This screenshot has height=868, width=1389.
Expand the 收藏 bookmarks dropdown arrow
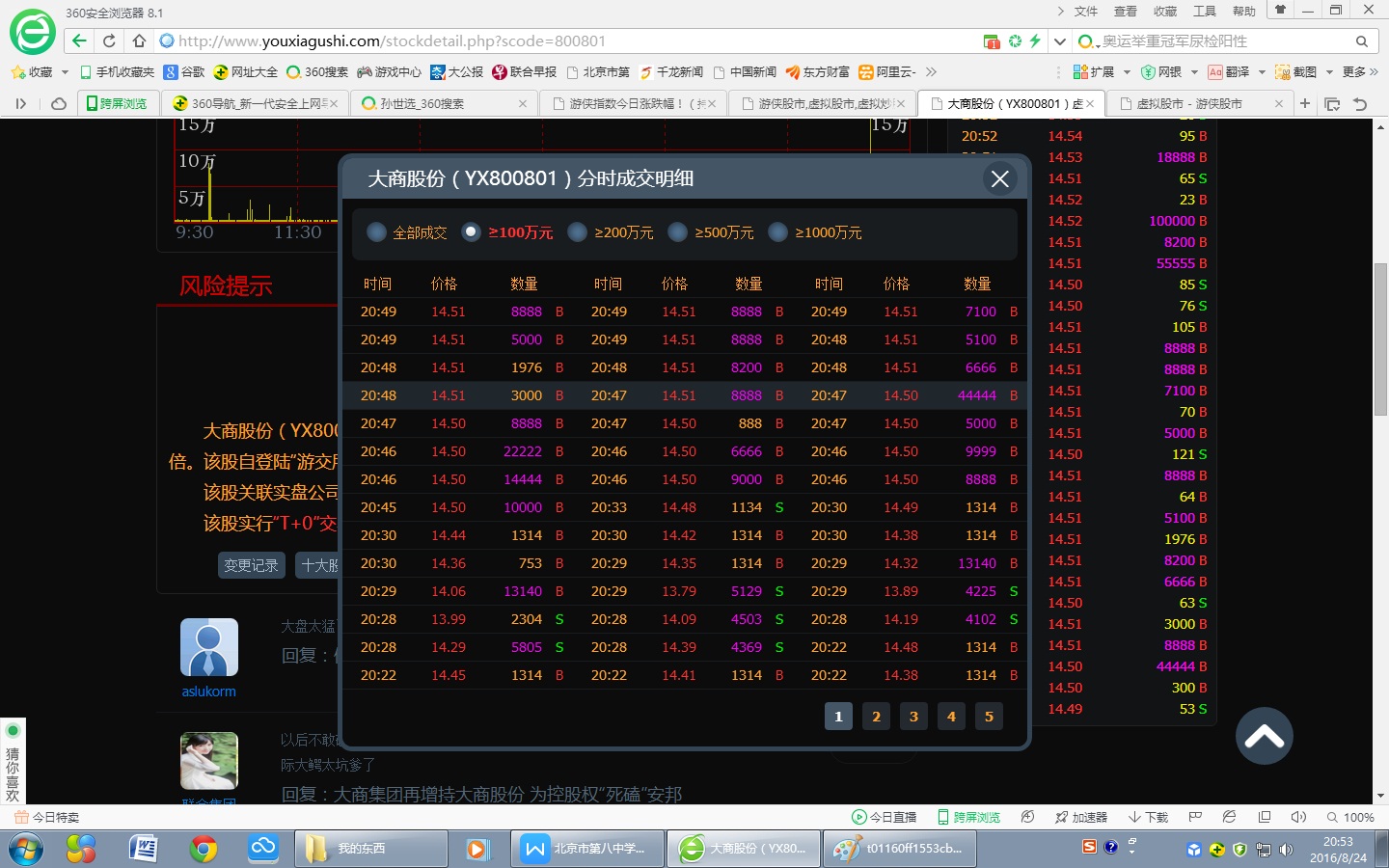coord(65,72)
